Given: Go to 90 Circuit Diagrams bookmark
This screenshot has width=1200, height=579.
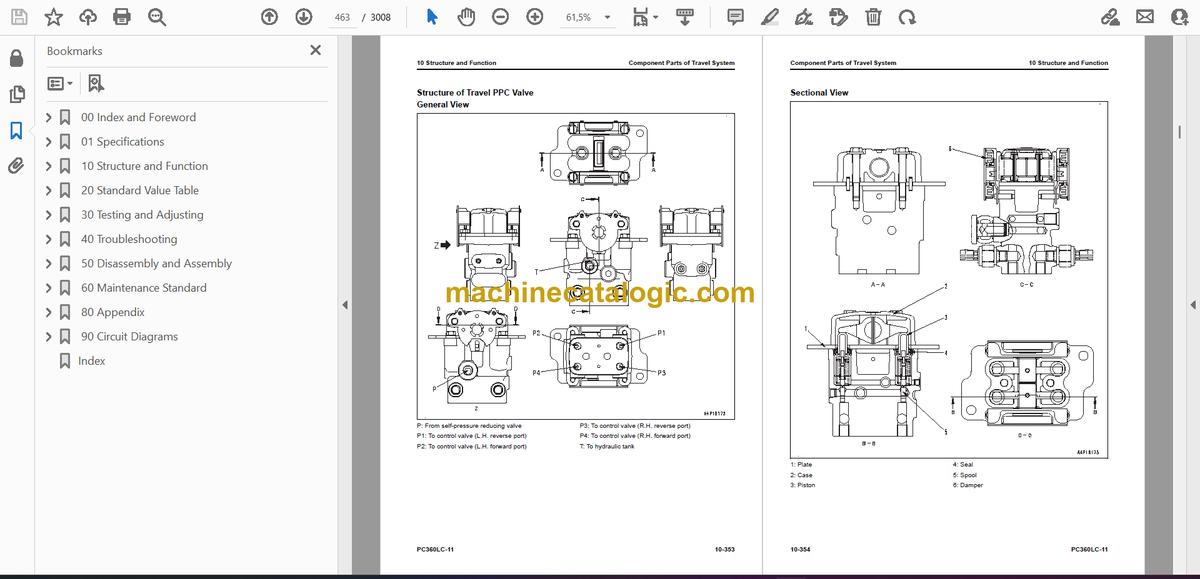Looking at the screenshot, I should point(129,336).
